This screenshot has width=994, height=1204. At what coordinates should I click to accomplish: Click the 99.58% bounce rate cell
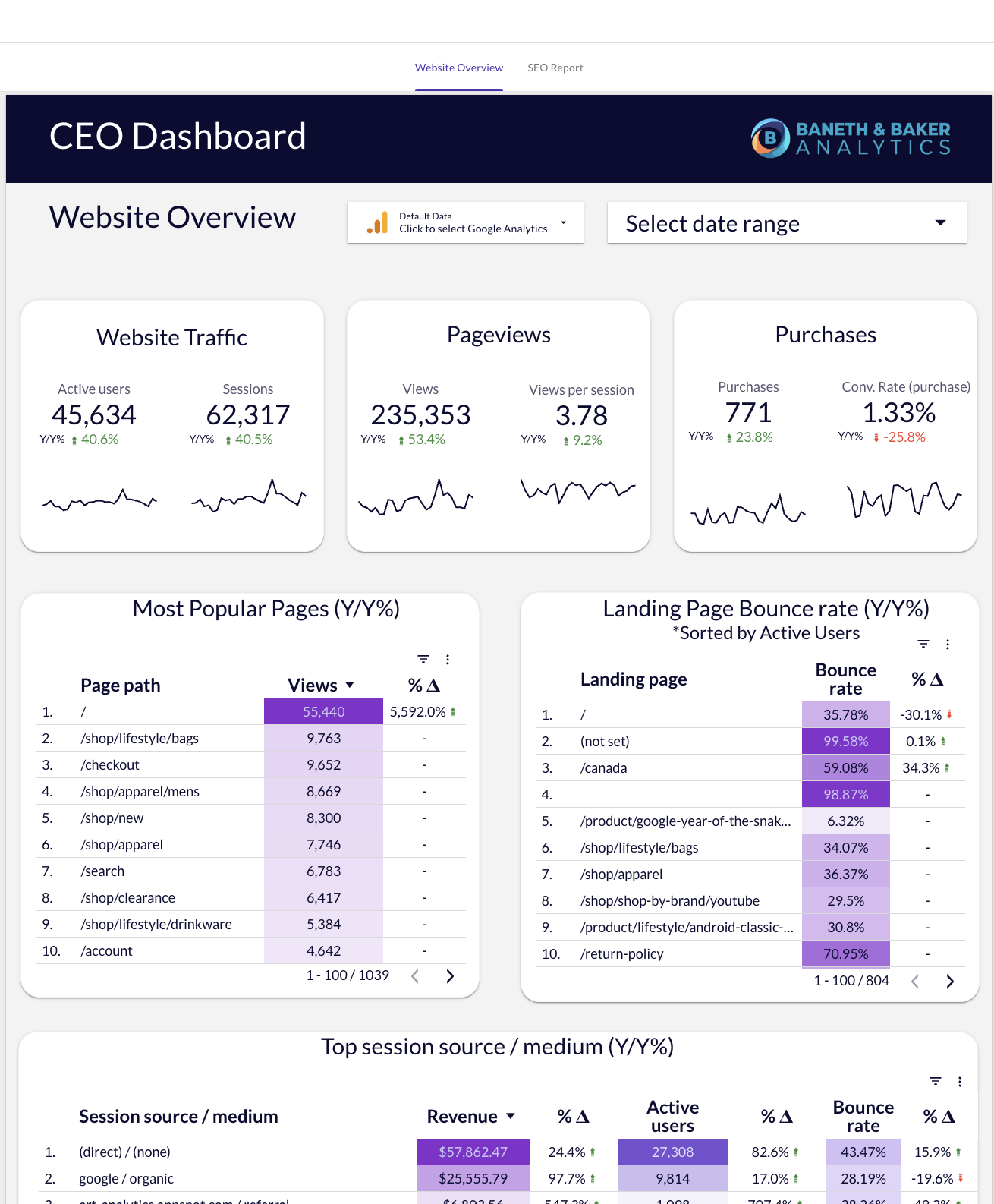click(x=845, y=742)
